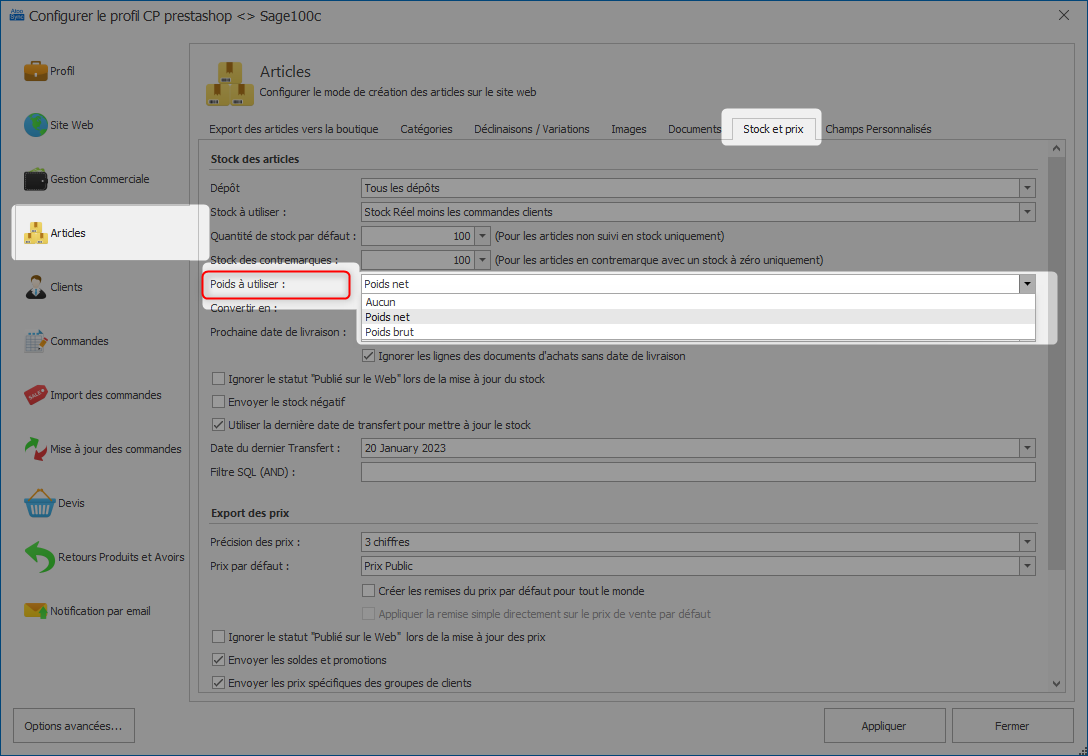Check the purchase documents without delivery date option
Screen dimensions: 1088x756
click(x=368, y=356)
